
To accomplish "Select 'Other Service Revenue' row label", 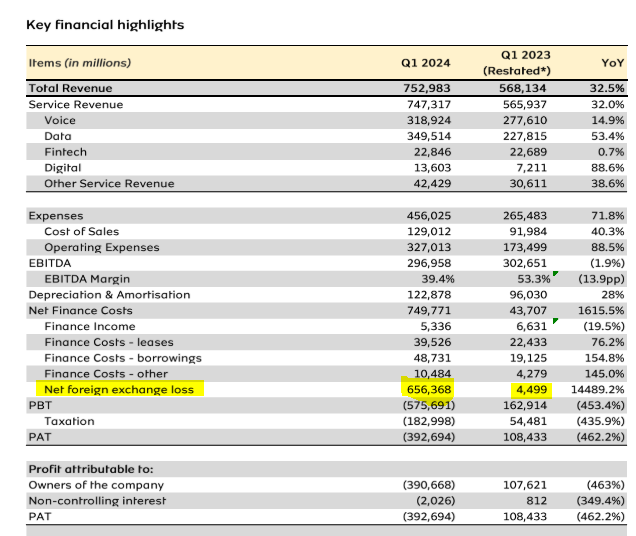I will [109, 184].
